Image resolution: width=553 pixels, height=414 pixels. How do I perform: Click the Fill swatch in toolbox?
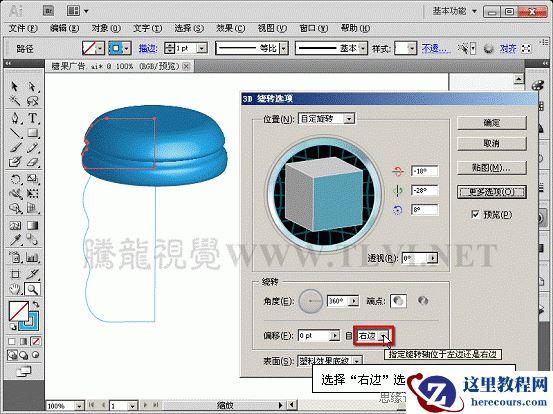[x=18, y=311]
